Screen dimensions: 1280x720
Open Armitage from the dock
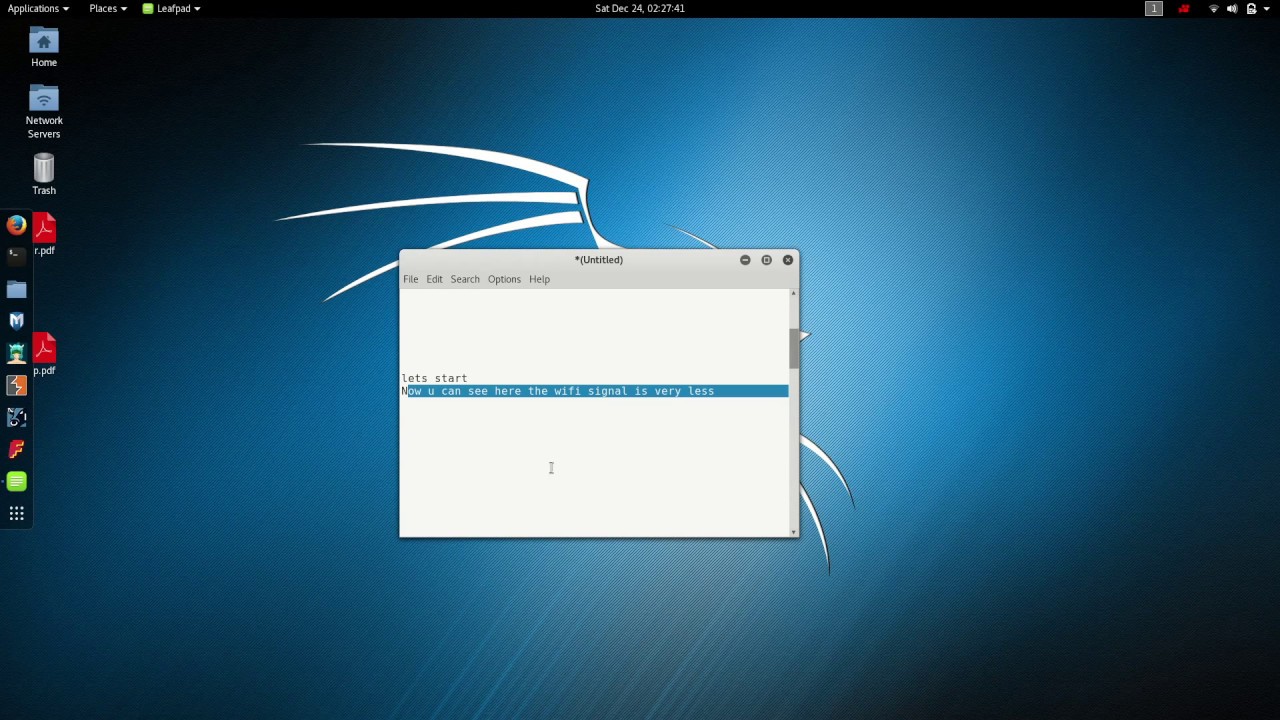tap(16, 353)
